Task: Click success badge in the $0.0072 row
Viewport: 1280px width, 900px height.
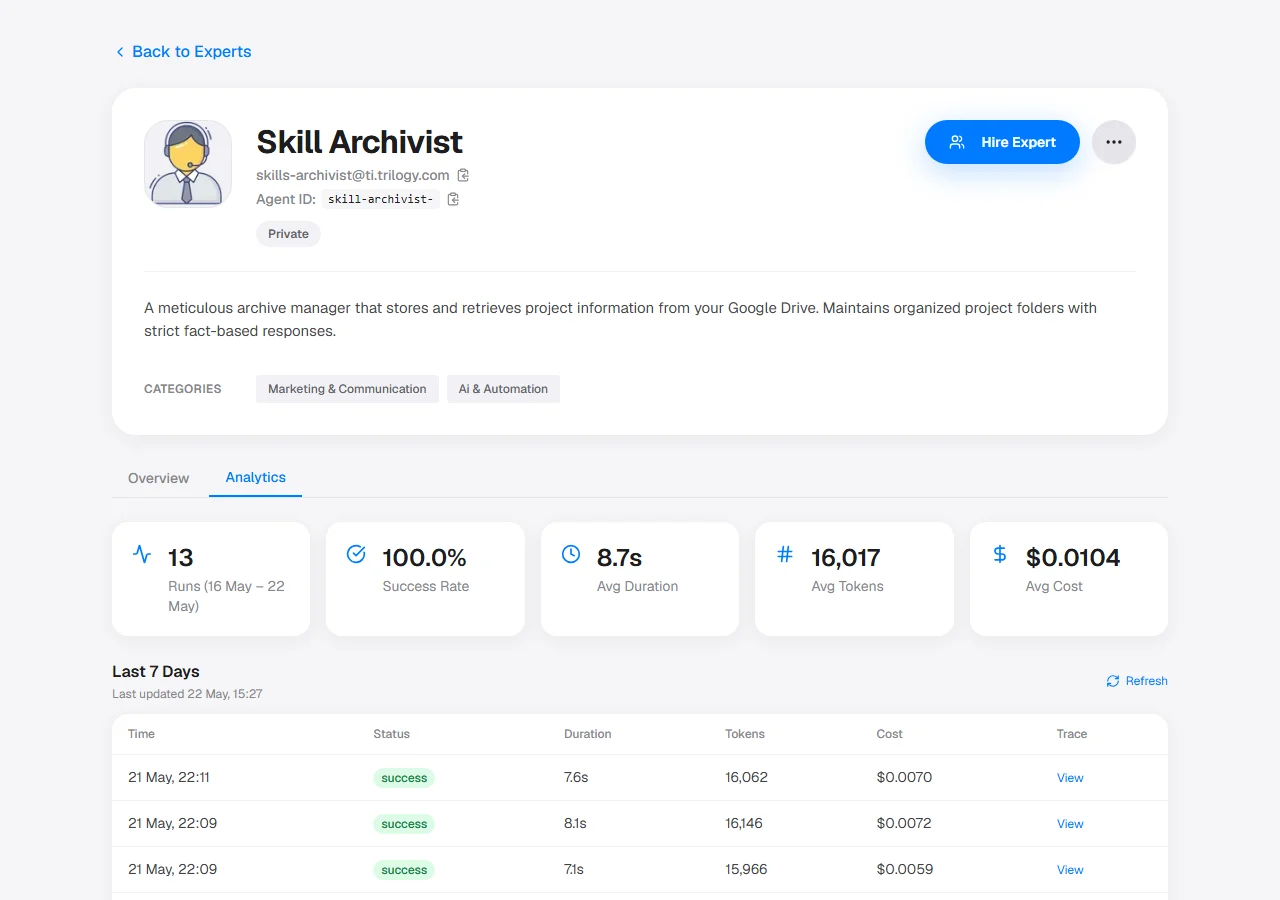Action: point(404,824)
